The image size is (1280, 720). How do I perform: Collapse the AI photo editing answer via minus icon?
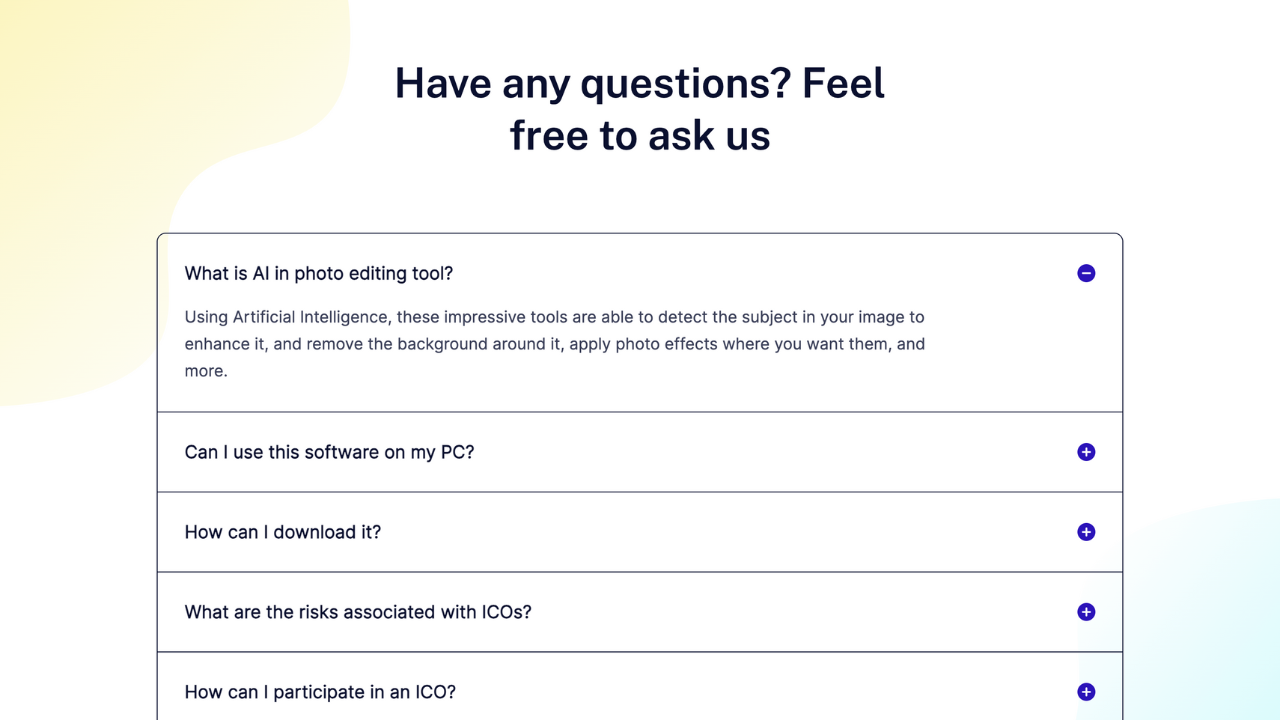pos(1086,273)
